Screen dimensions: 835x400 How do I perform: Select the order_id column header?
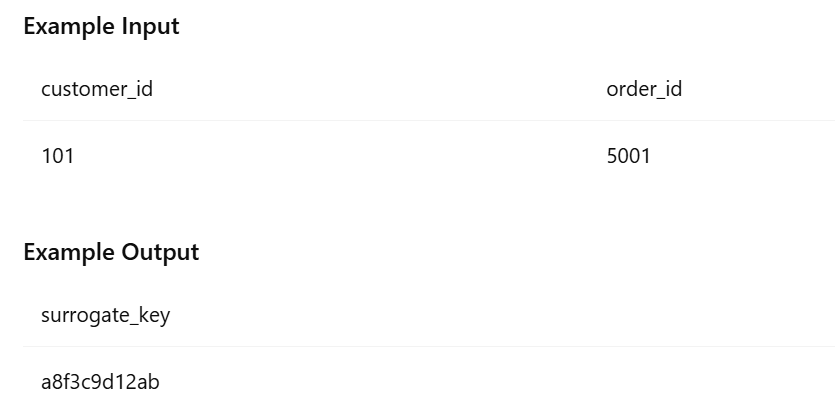644,89
